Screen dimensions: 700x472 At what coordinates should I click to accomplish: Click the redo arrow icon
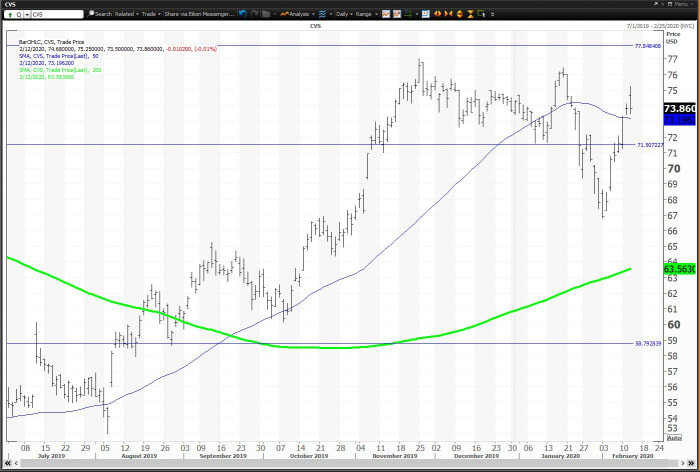(x=252, y=14)
